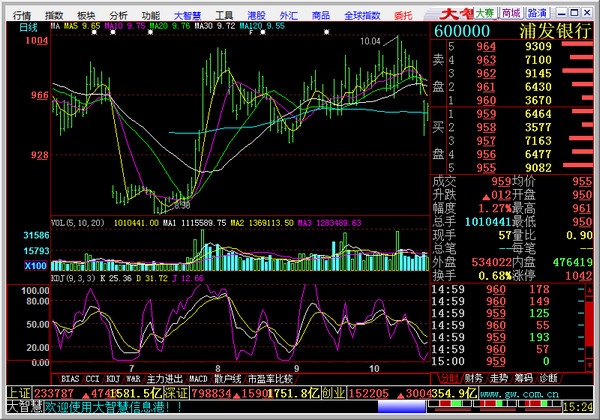The height and width of the screenshot is (420, 600).
Task: Click the 路演 button
Action: pos(537,13)
